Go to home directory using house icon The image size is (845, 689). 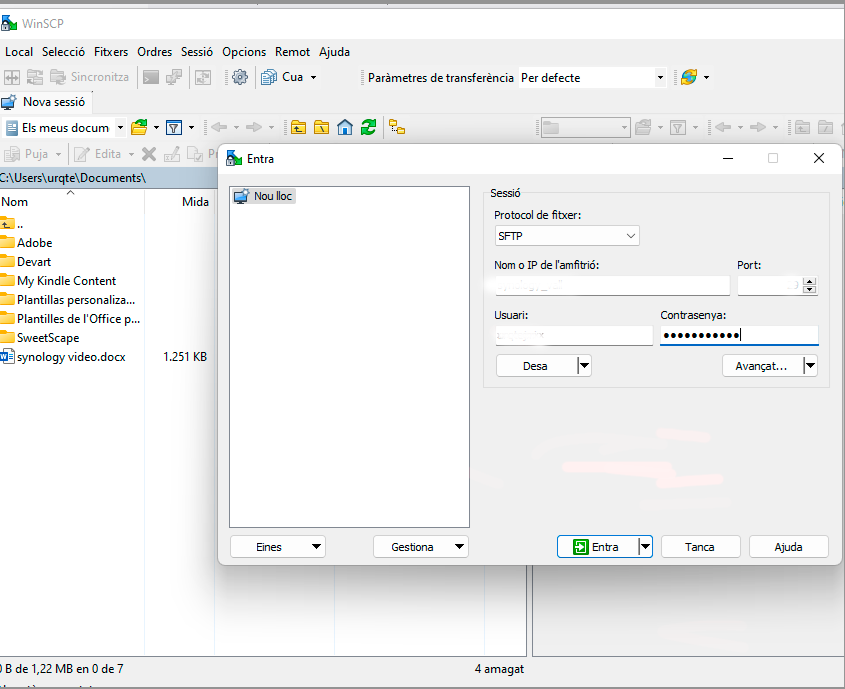(345, 127)
